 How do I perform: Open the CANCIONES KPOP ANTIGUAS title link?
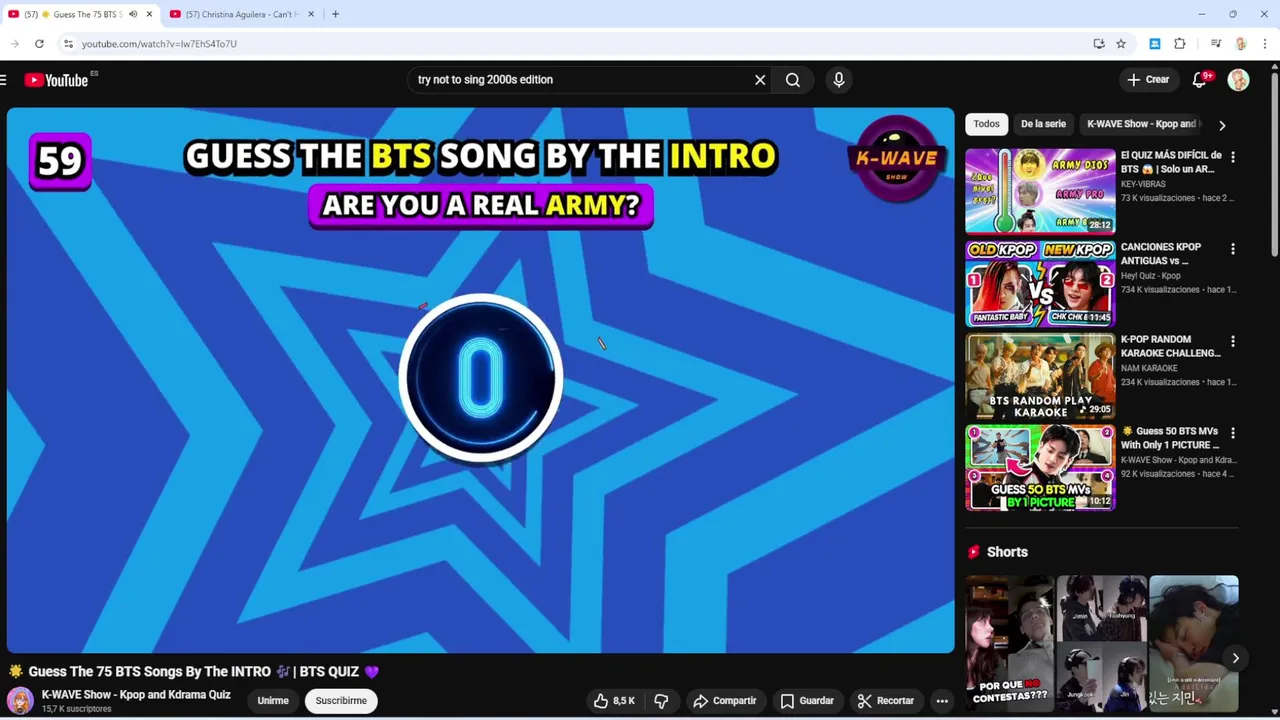pyautogui.click(x=1160, y=254)
